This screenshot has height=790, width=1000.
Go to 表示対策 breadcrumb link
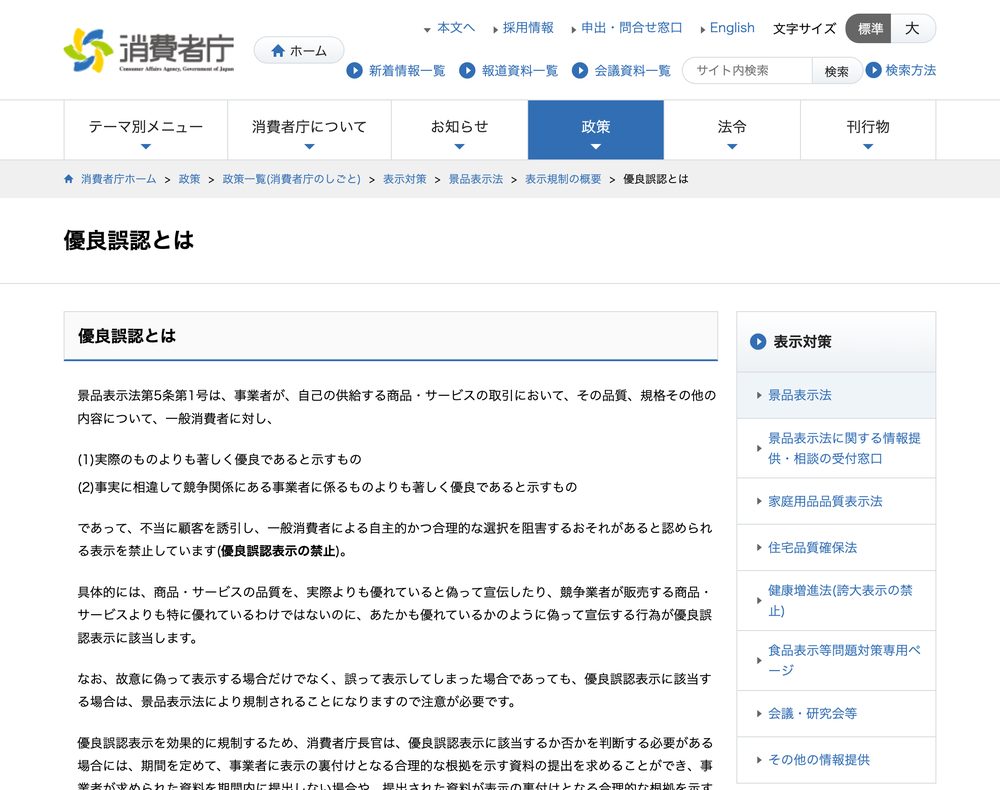point(404,179)
